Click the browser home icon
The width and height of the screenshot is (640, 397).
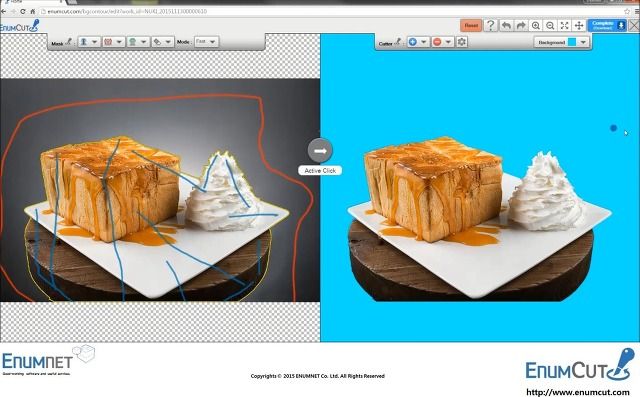(32, 11)
